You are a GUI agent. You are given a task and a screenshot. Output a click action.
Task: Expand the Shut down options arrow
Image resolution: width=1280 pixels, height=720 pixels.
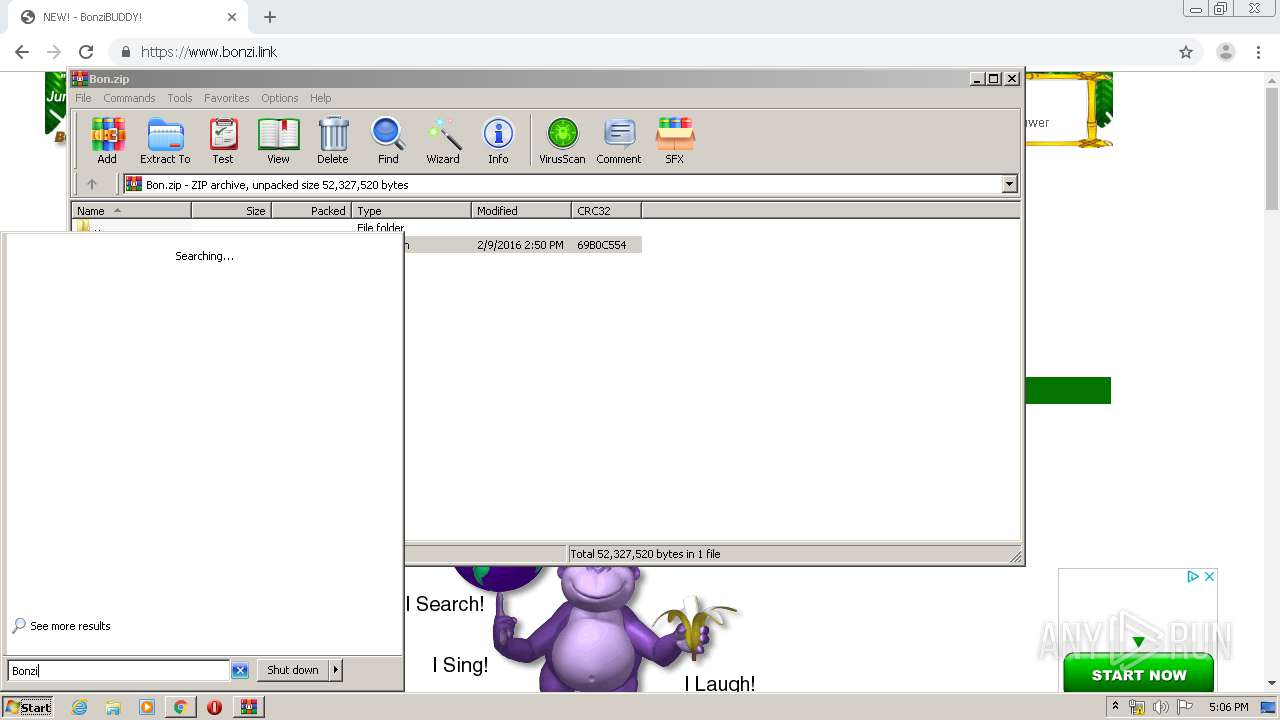point(336,670)
